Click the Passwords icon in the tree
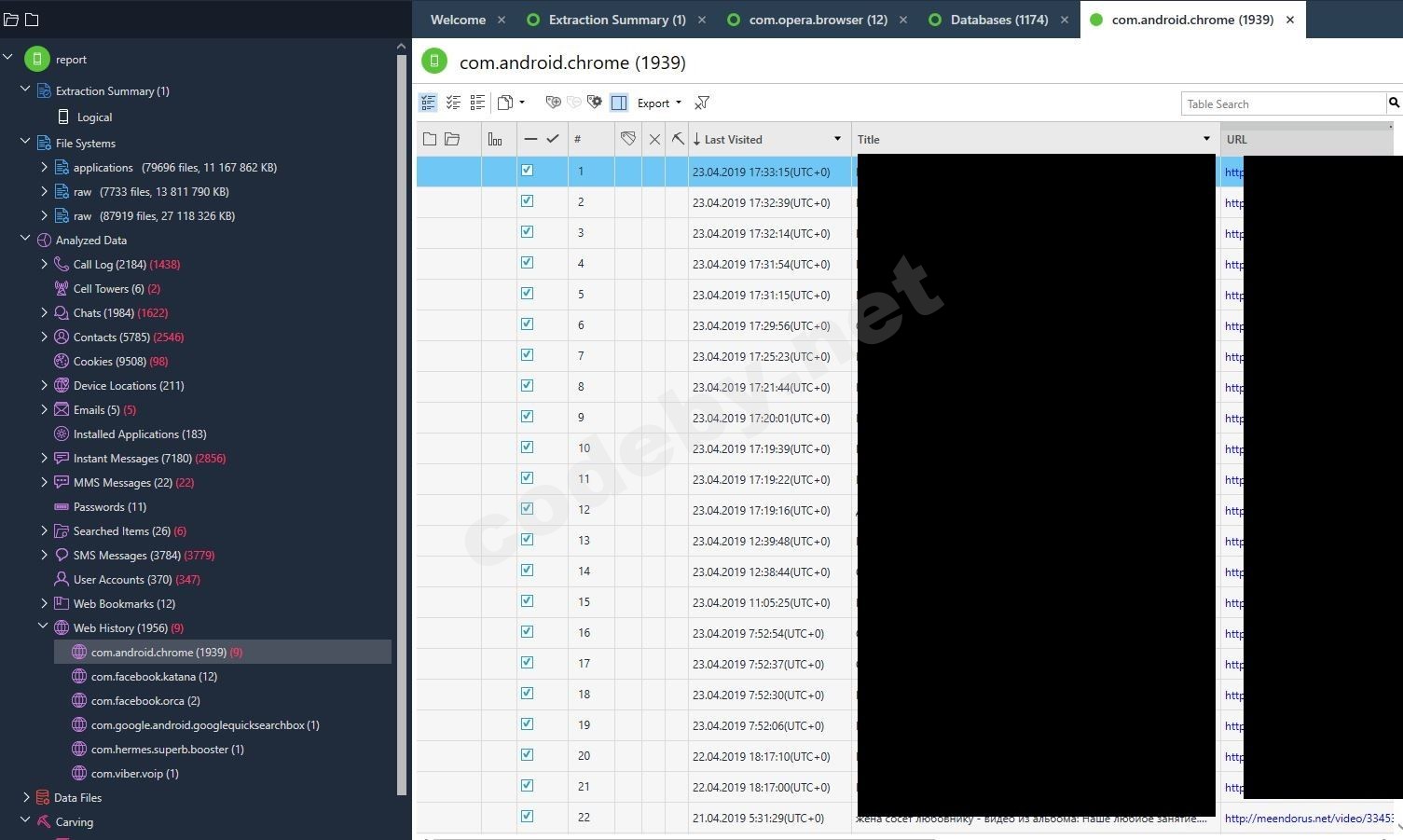 pyautogui.click(x=62, y=506)
